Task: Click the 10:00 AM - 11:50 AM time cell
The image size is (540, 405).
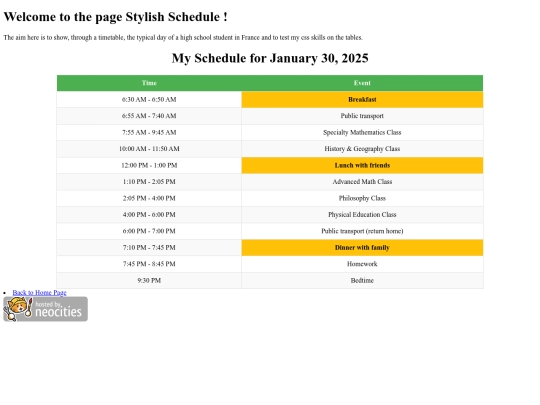Action: [149, 149]
